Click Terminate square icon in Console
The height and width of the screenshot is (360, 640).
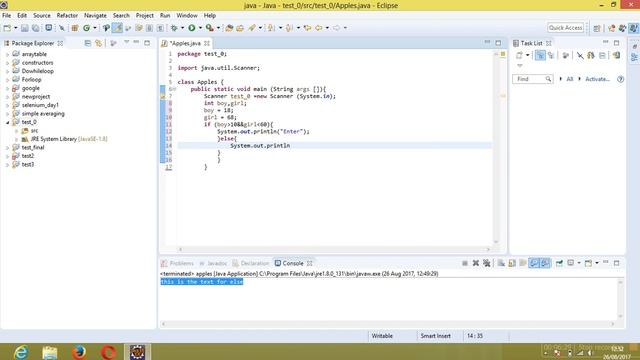click(464, 263)
